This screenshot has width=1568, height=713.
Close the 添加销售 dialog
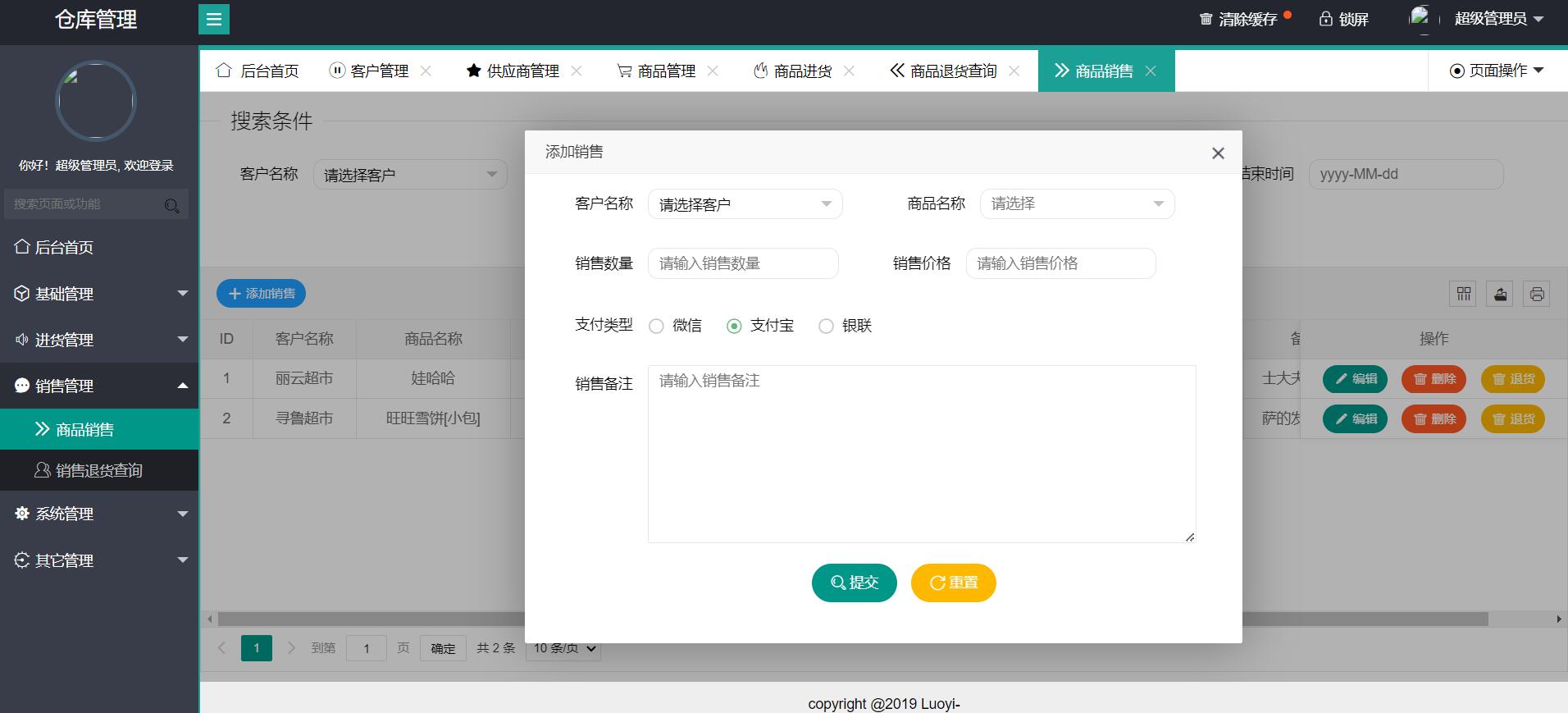pyautogui.click(x=1218, y=153)
